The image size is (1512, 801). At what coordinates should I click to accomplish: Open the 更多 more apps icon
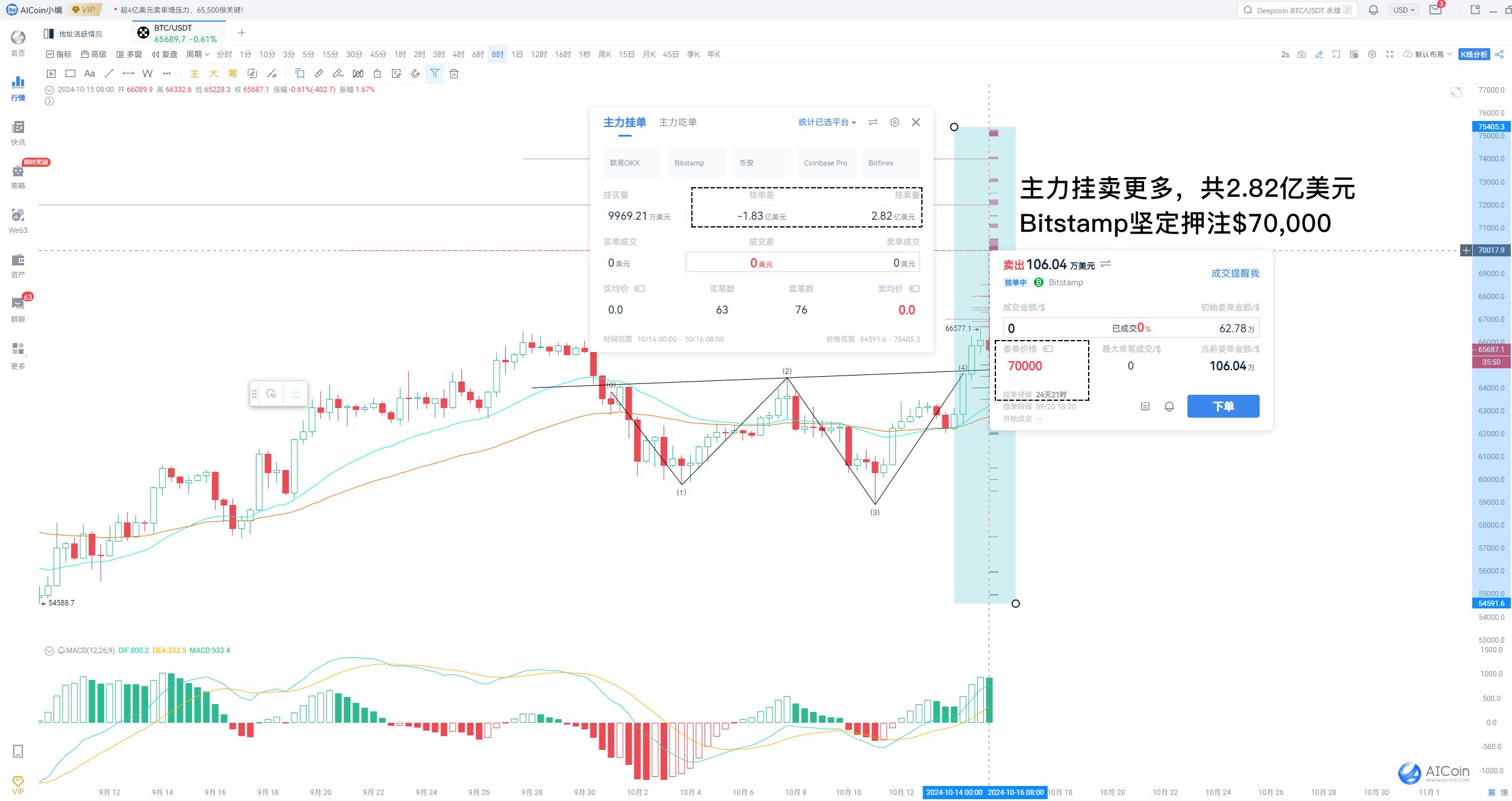[x=18, y=355]
